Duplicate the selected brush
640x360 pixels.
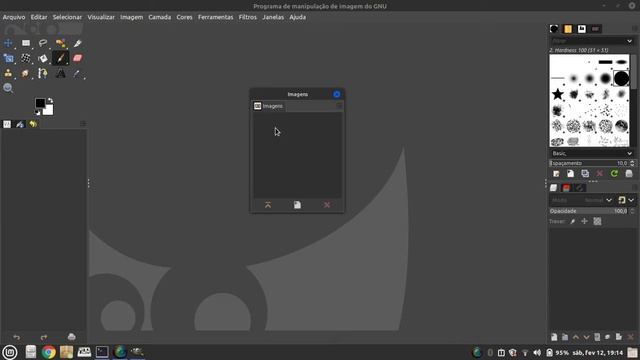(x=585, y=174)
